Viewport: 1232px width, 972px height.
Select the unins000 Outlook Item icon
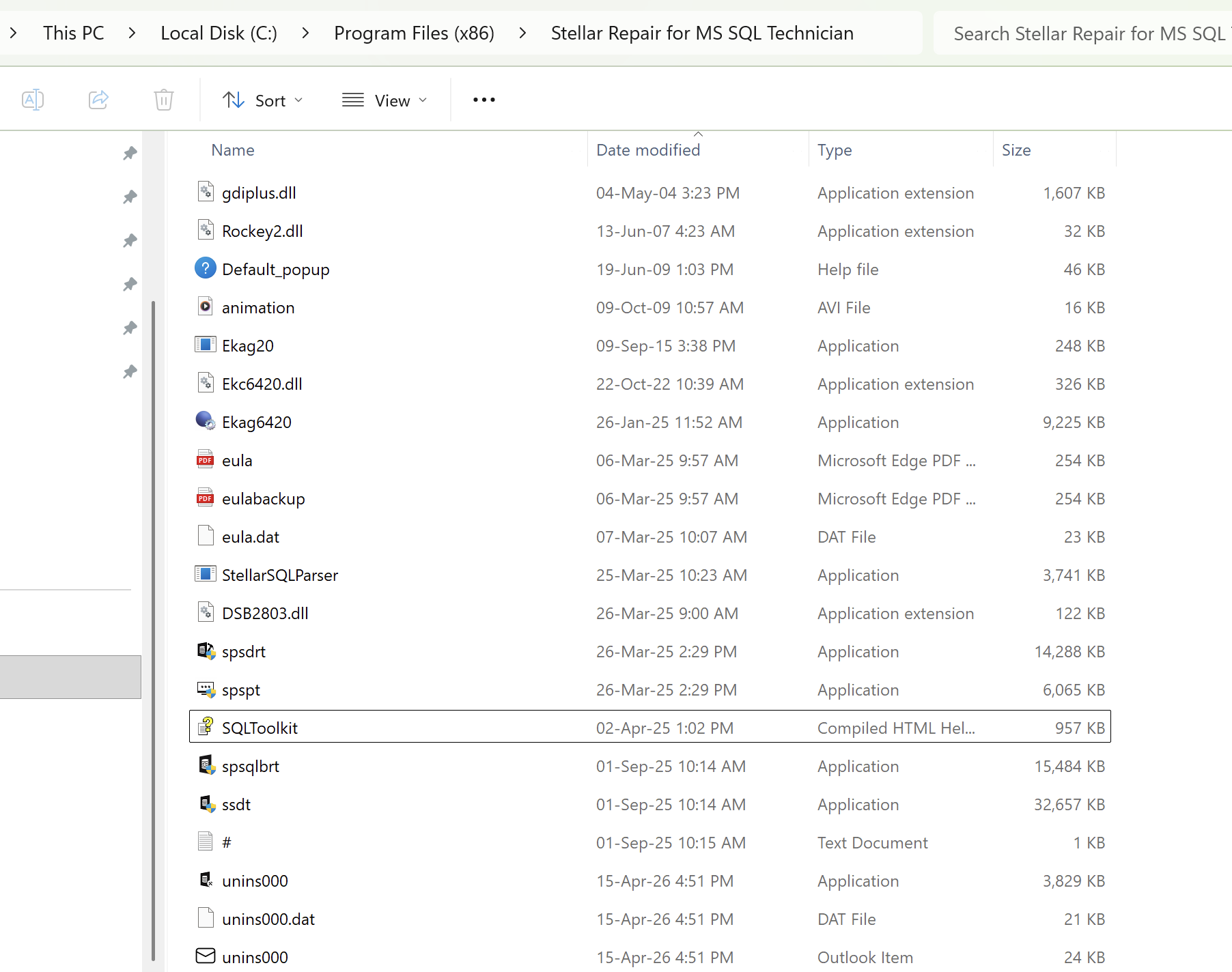click(206, 956)
